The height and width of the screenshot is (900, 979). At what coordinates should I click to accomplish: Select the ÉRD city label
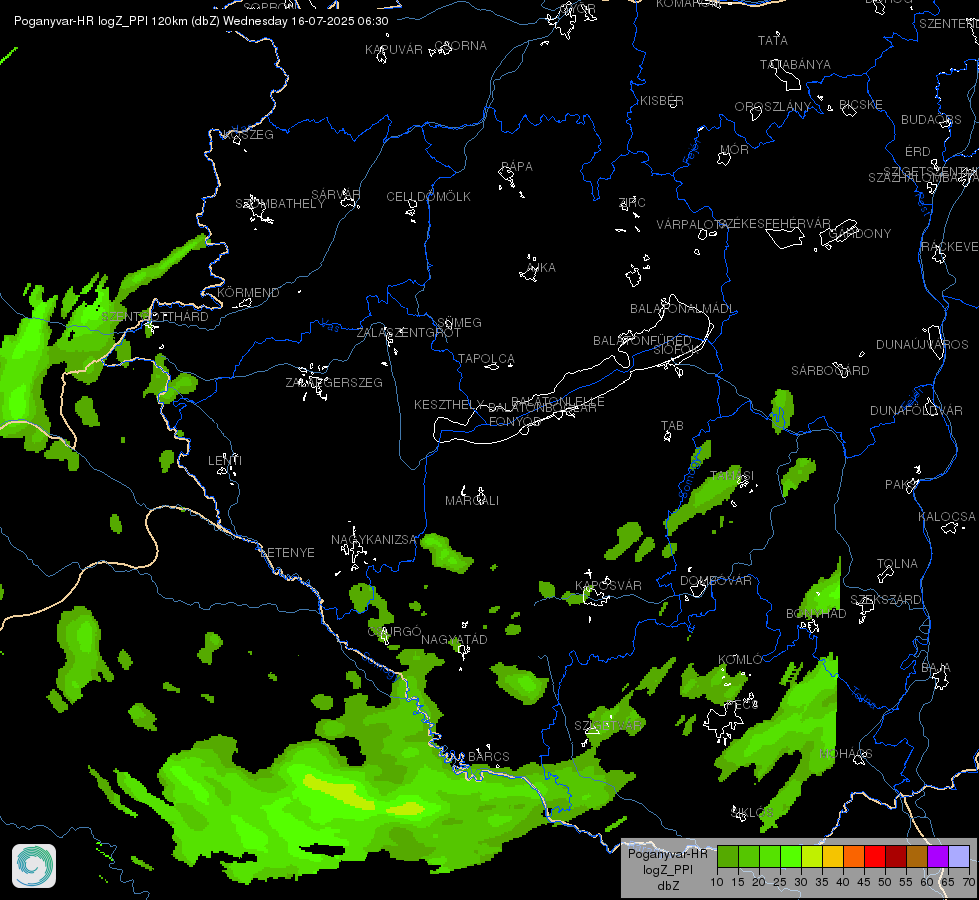[x=918, y=152]
